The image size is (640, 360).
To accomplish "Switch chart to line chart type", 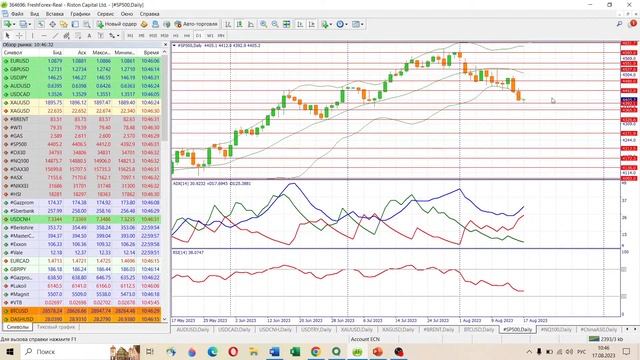I will pos(251,24).
